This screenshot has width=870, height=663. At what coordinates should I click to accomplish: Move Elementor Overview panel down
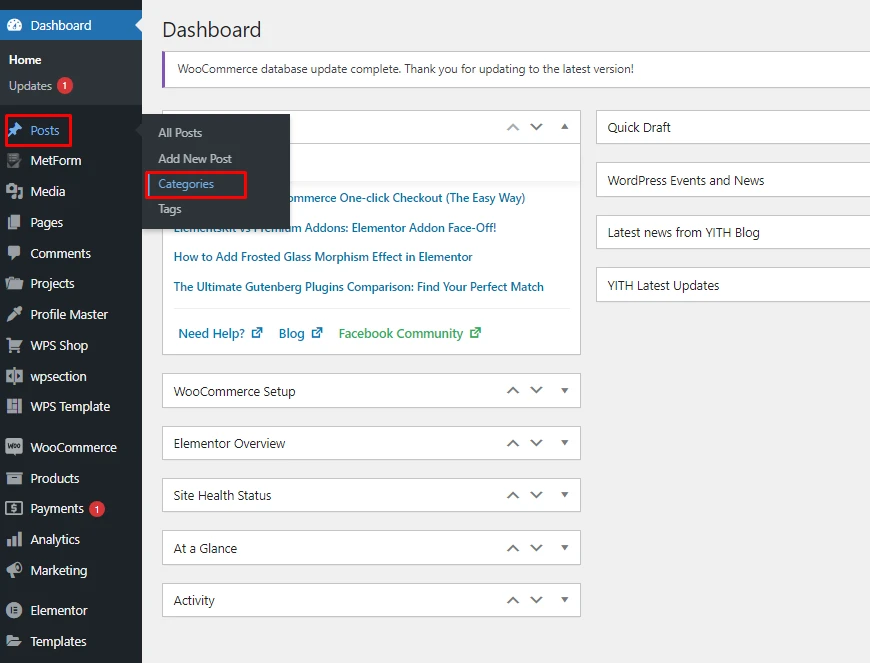(x=537, y=443)
